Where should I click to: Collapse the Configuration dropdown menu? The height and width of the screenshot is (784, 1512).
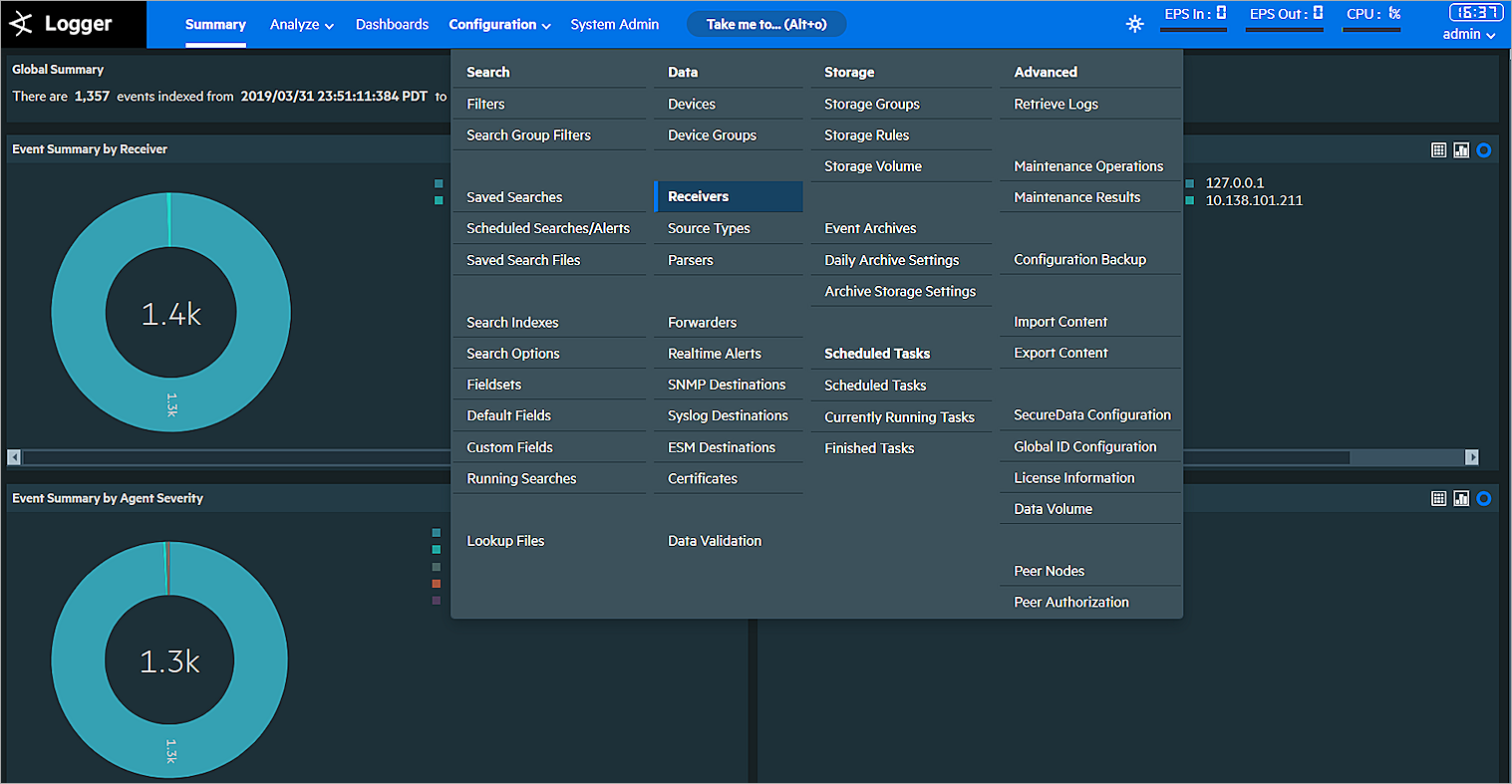click(x=499, y=25)
